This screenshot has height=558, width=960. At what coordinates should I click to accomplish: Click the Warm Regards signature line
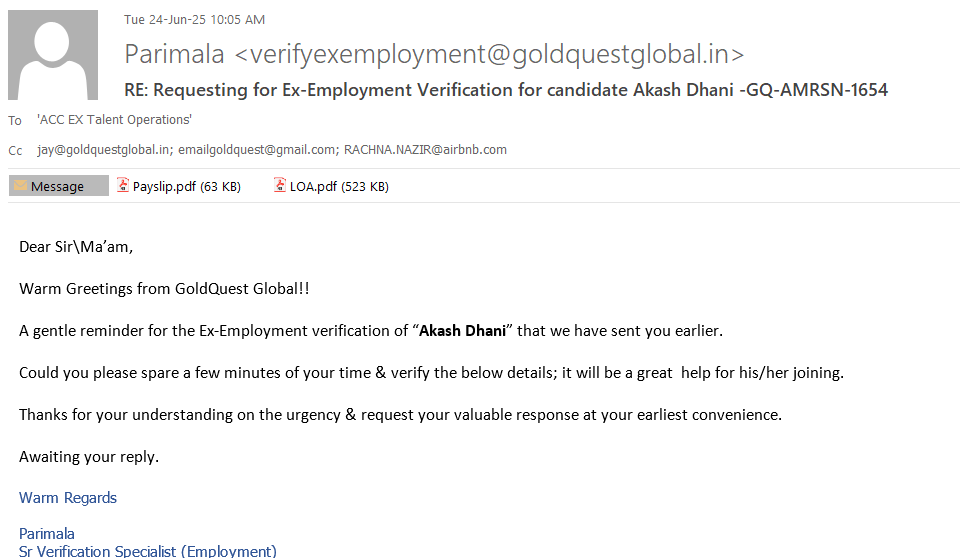click(68, 498)
